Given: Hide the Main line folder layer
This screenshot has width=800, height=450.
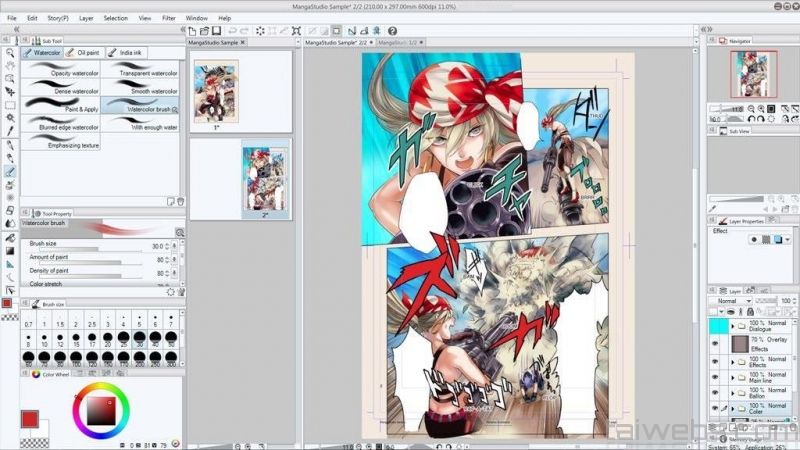Looking at the screenshot, I should click(x=715, y=378).
